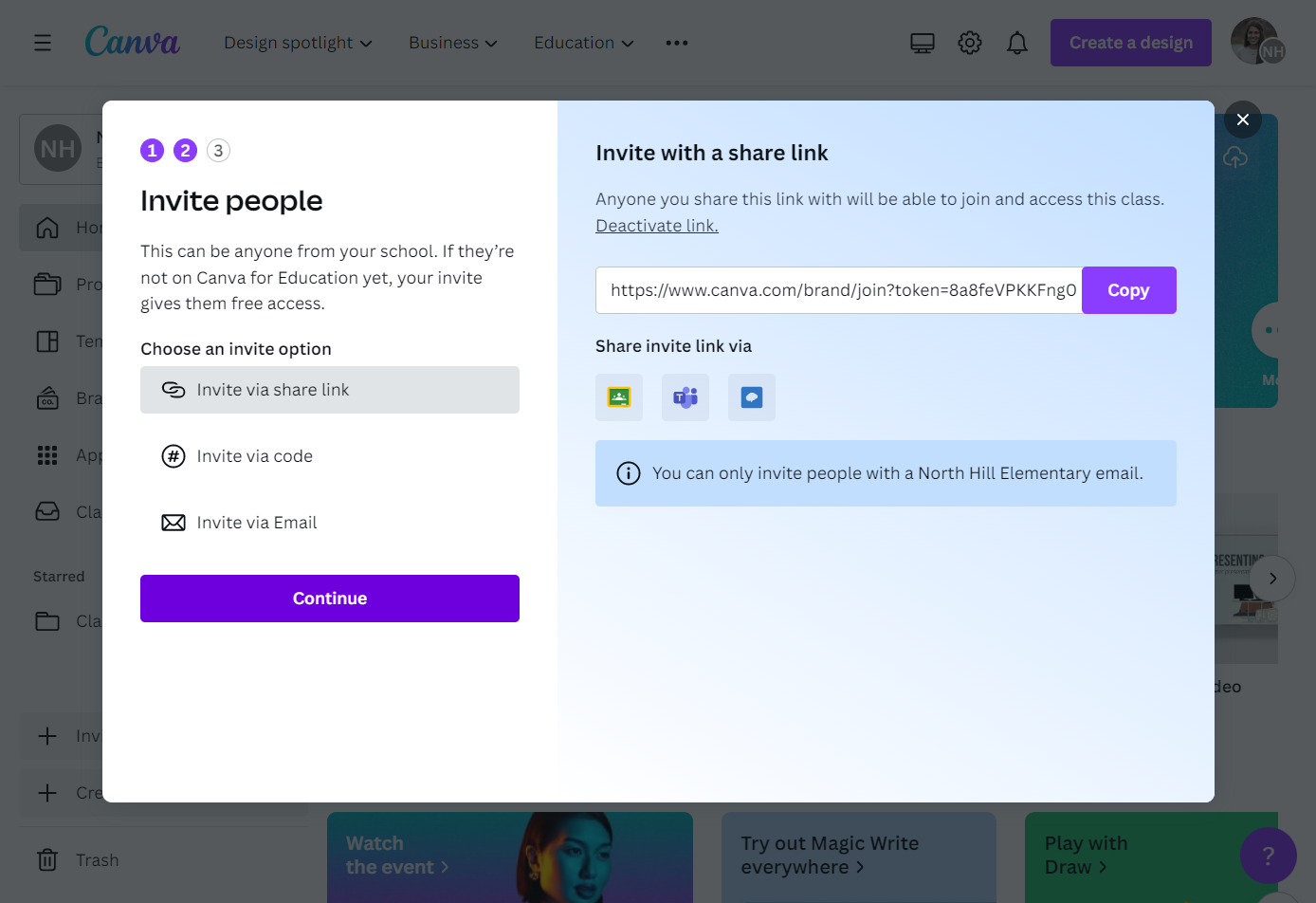This screenshot has width=1316, height=903.
Task: Click the share link URL field
Action: [x=839, y=290]
